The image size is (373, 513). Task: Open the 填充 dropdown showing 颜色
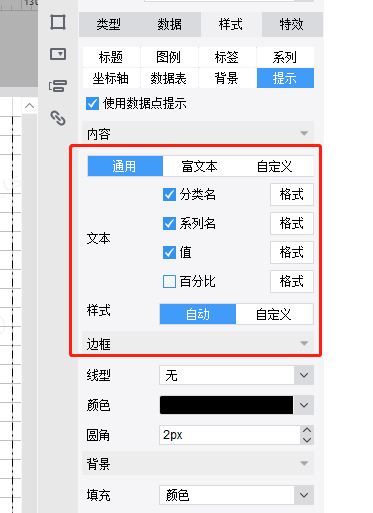pos(236,495)
